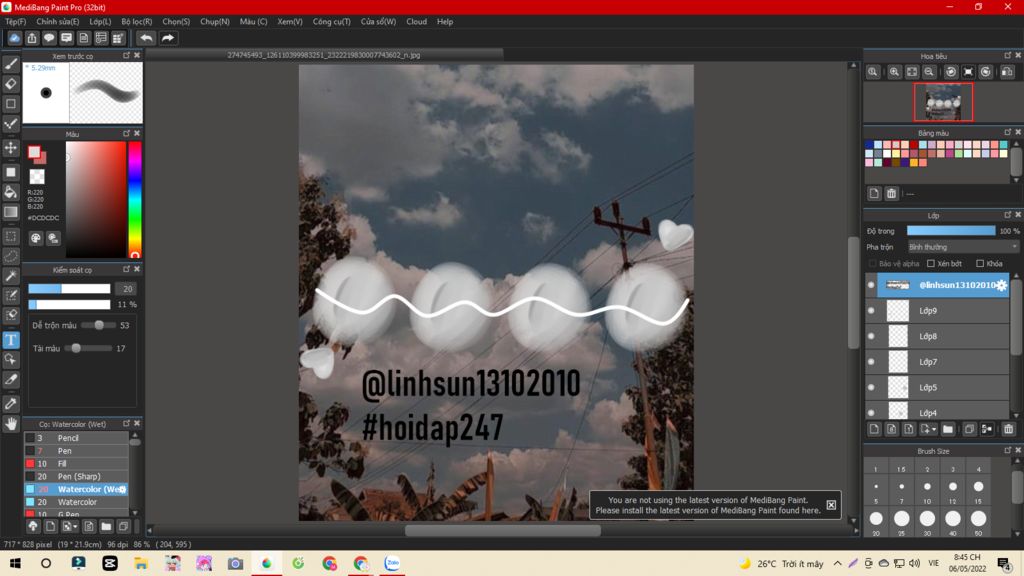This screenshot has height=576, width=1024.
Task: Enable the Xén bớt checkbox
Action: coord(931,264)
